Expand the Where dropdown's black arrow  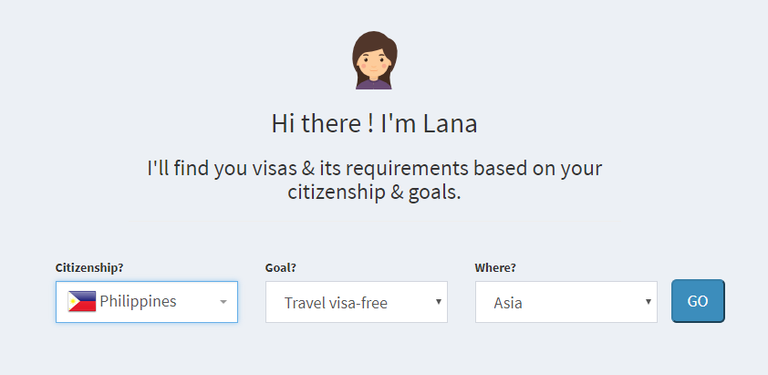(648, 302)
